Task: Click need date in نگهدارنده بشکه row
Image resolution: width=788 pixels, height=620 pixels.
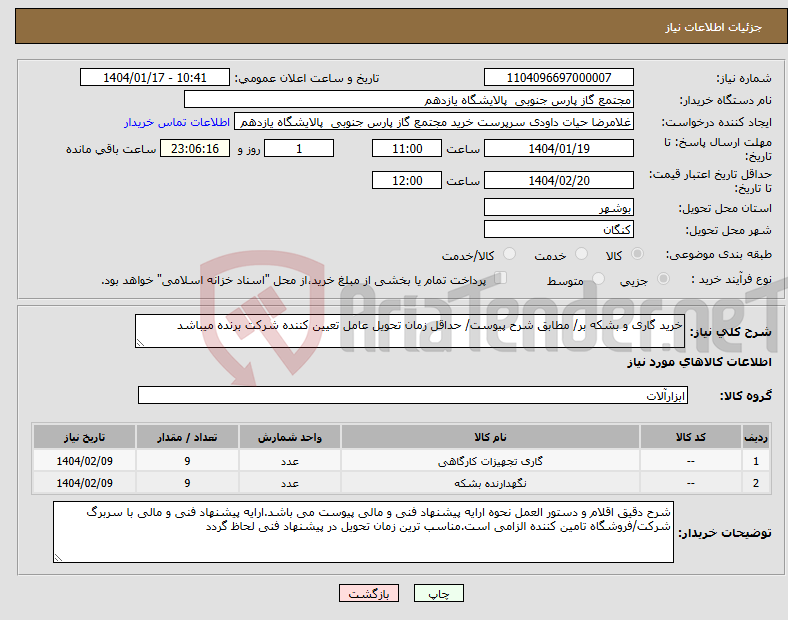Action: click(x=84, y=483)
